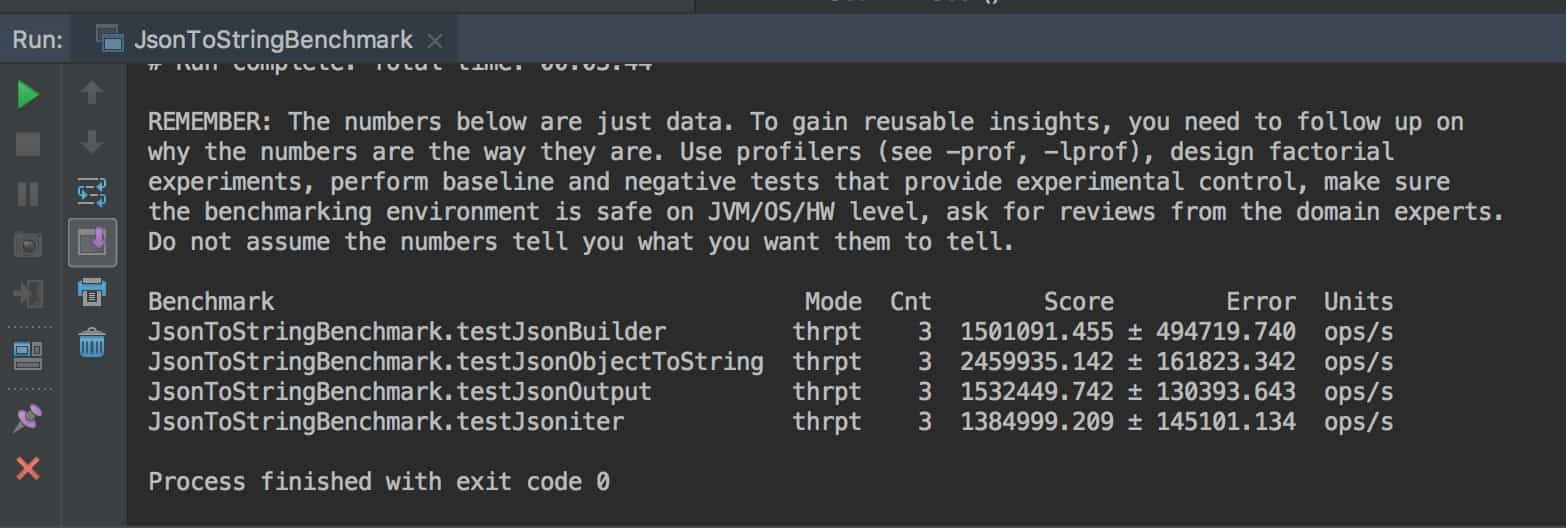The width and height of the screenshot is (1566, 528).
Task: Click the Restore Layout icon
Action: tap(28, 355)
